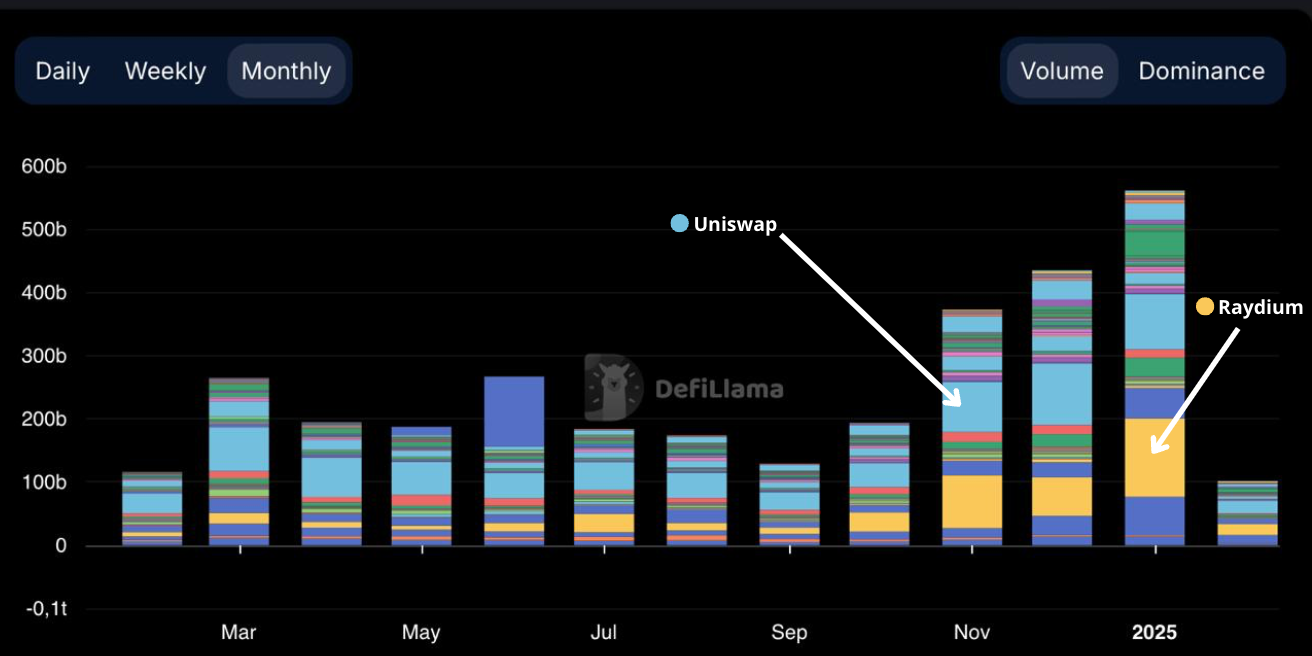Select the Weekly interval tab
Screen dimensions: 1312x656
(165, 71)
